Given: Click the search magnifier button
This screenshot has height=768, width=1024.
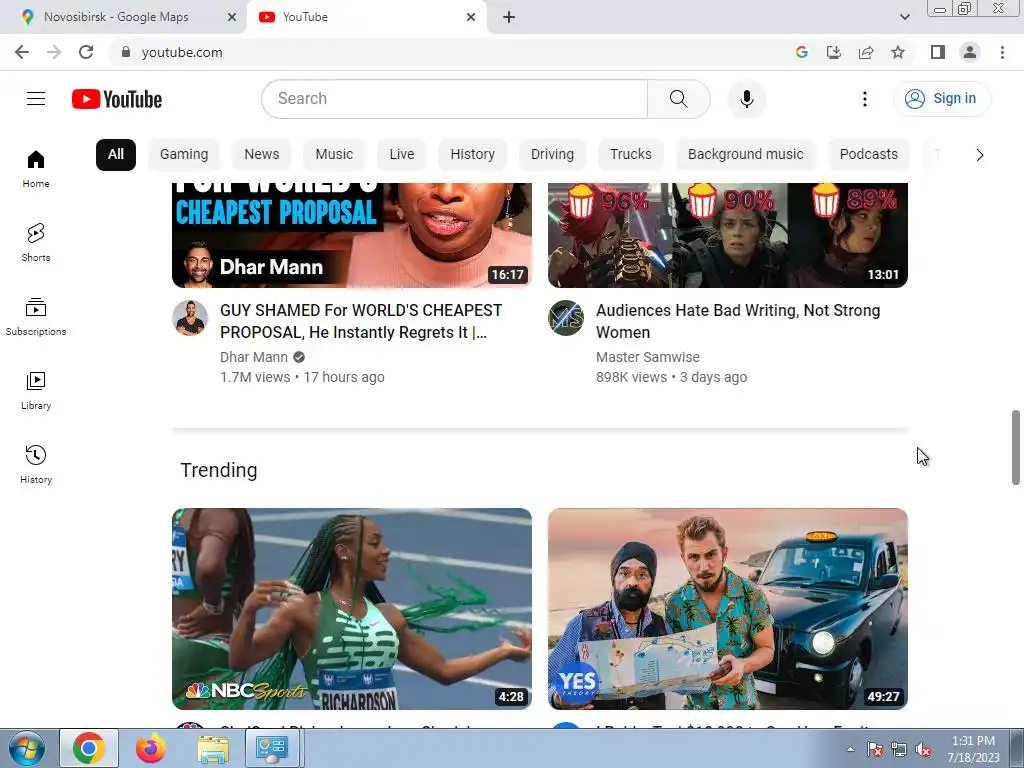Looking at the screenshot, I should tap(679, 99).
